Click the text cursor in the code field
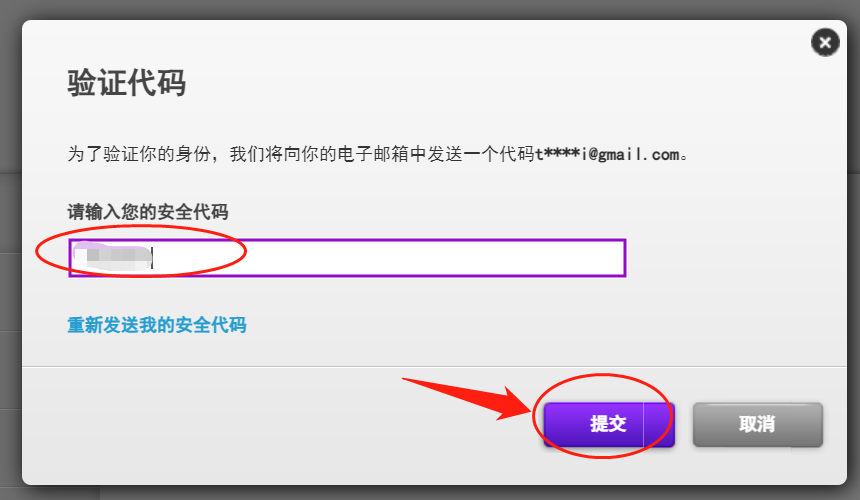This screenshot has width=860, height=500. pos(152,258)
